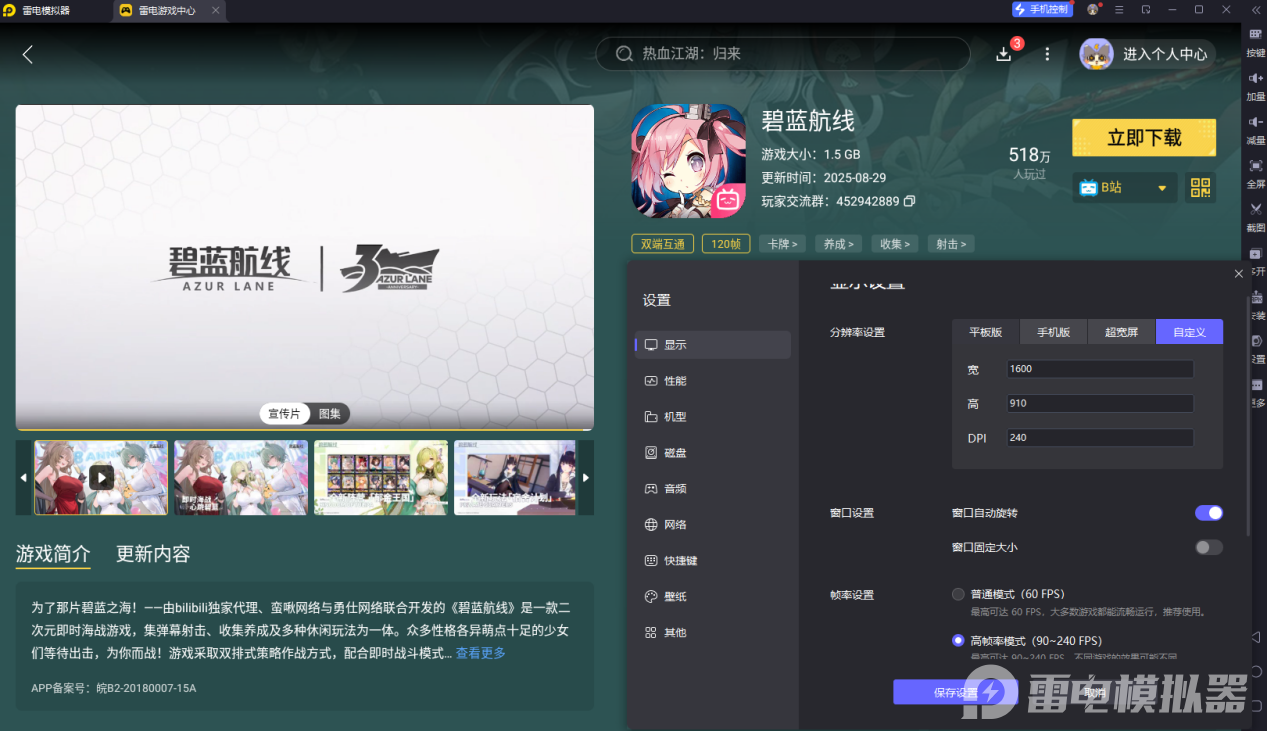This screenshot has width=1267, height=731.
Task: Click the user avatar icon in title bar
Action: pyautogui.click(x=1093, y=10)
